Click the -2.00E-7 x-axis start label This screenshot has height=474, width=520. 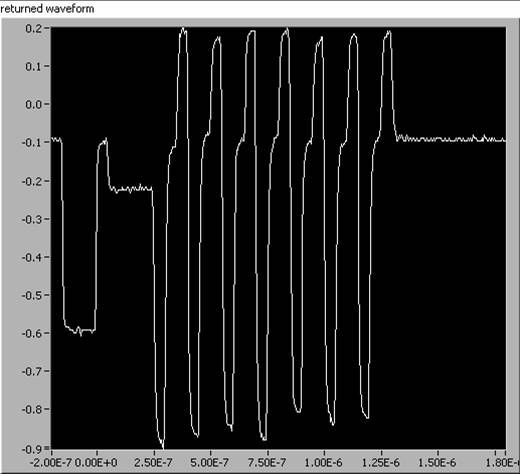coord(51,463)
